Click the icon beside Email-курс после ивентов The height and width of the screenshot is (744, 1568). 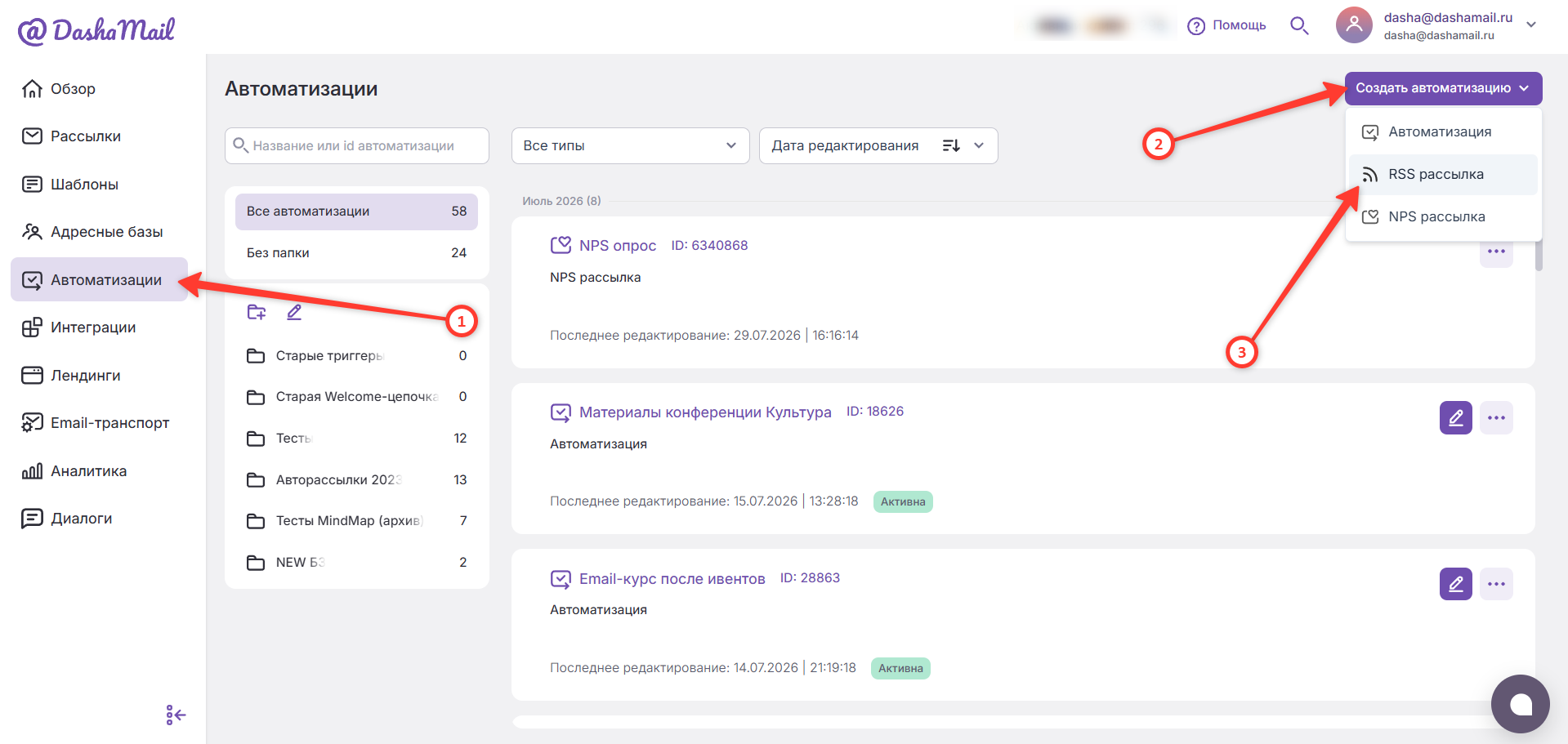point(561,579)
